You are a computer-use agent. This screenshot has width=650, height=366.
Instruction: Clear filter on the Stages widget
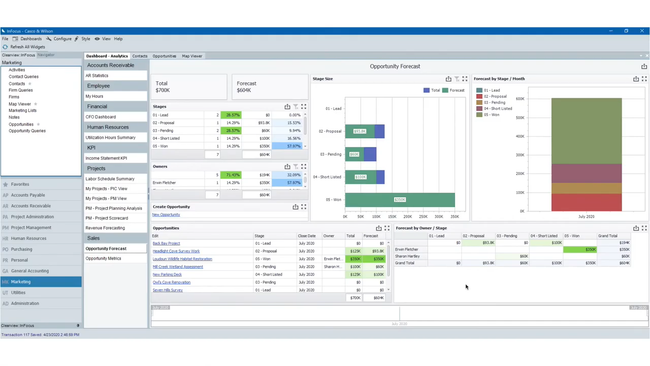click(x=296, y=107)
